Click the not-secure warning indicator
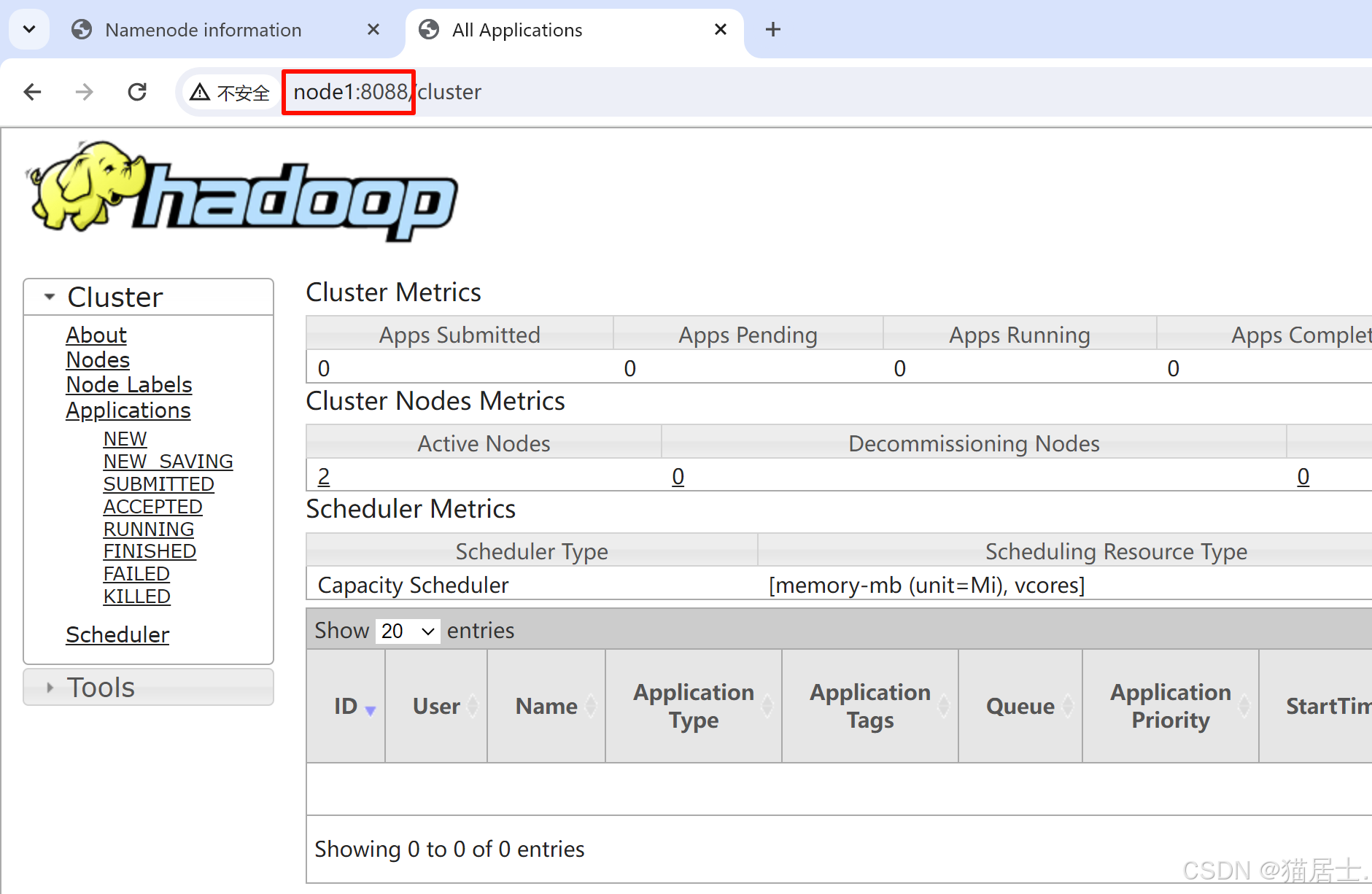Screen dimensions: 1372x894 [230, 93]
